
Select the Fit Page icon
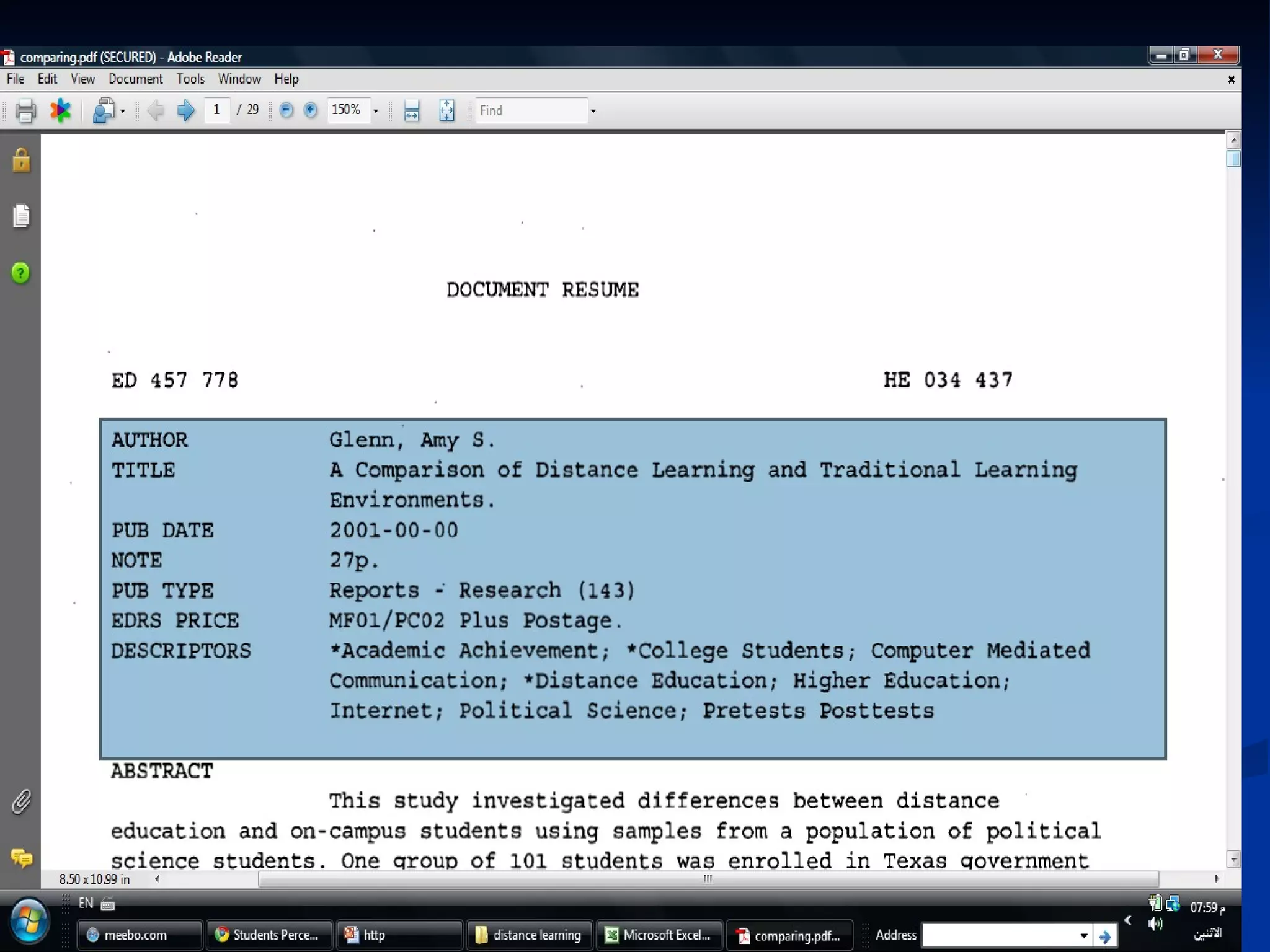[446, 111]
